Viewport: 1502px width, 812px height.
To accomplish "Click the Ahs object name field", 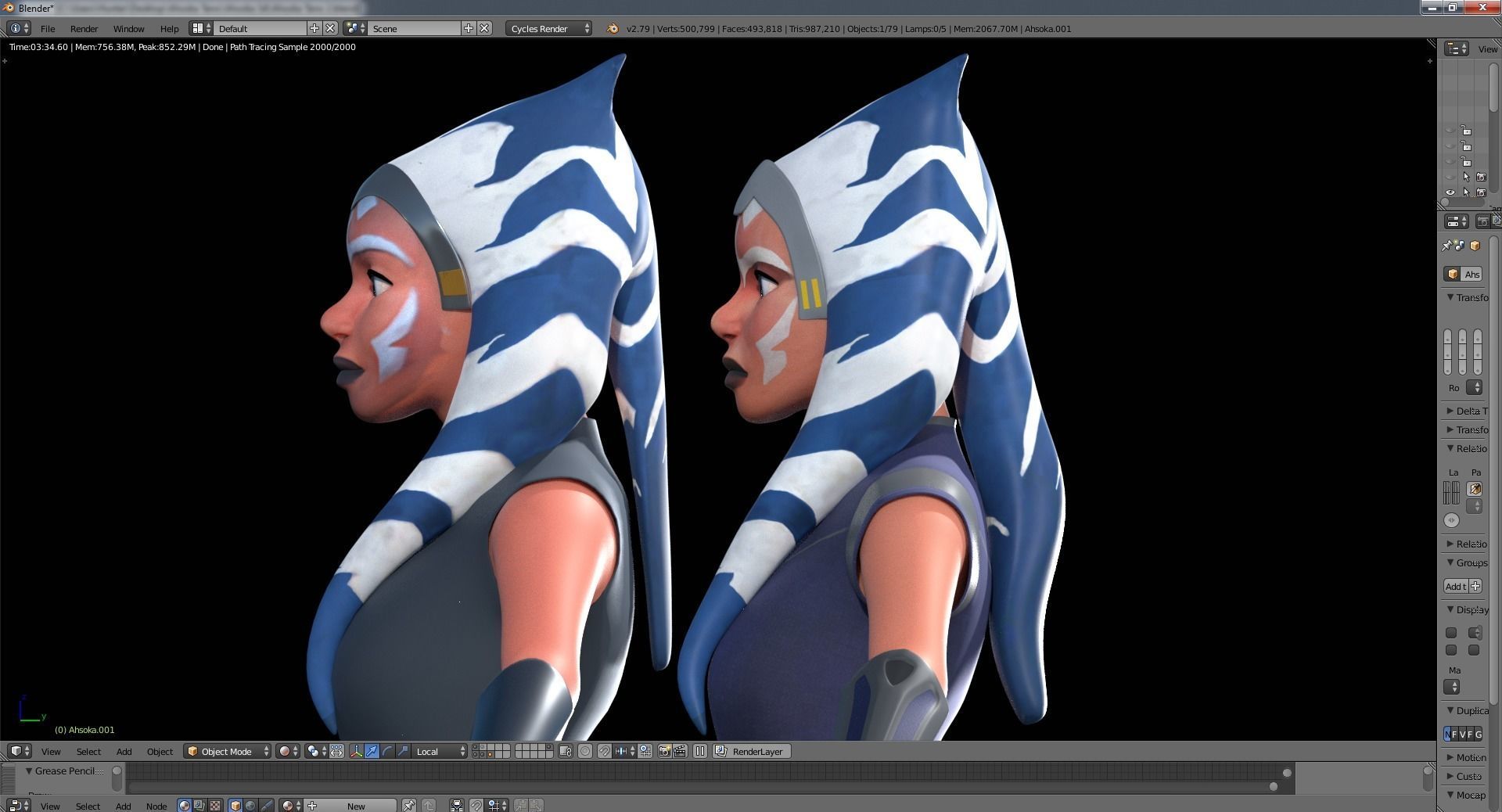I will (1472, 274).
